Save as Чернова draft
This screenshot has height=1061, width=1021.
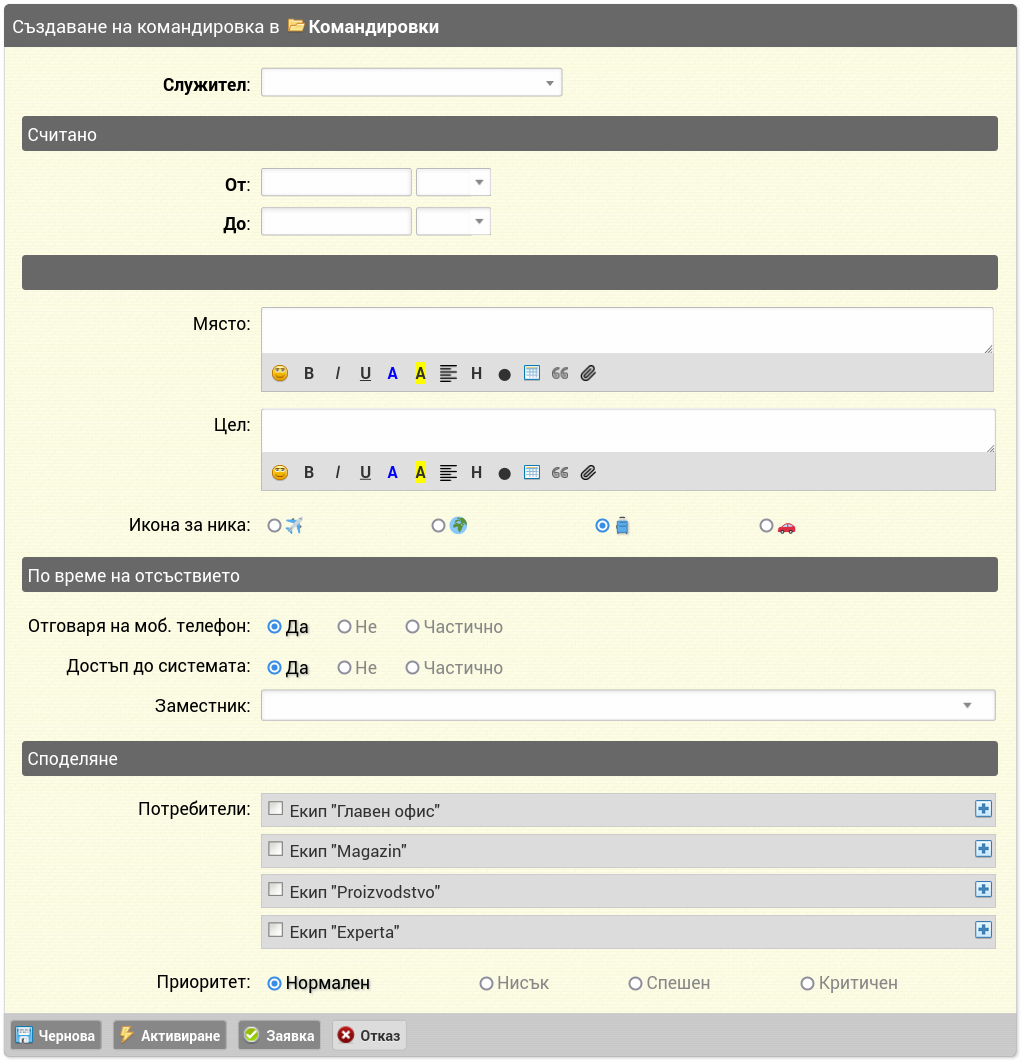click(x=55, y=1036)
